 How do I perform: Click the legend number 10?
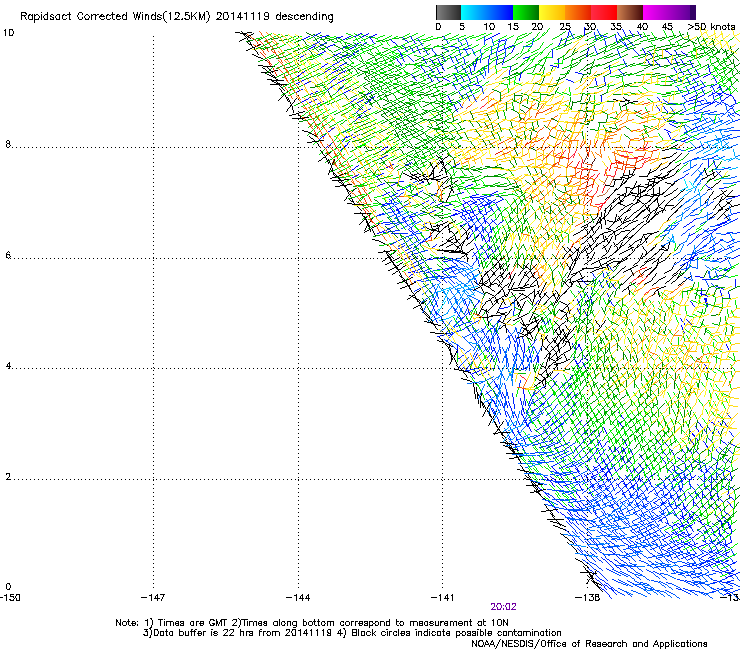pyautogui.click(x=489, y=27)
